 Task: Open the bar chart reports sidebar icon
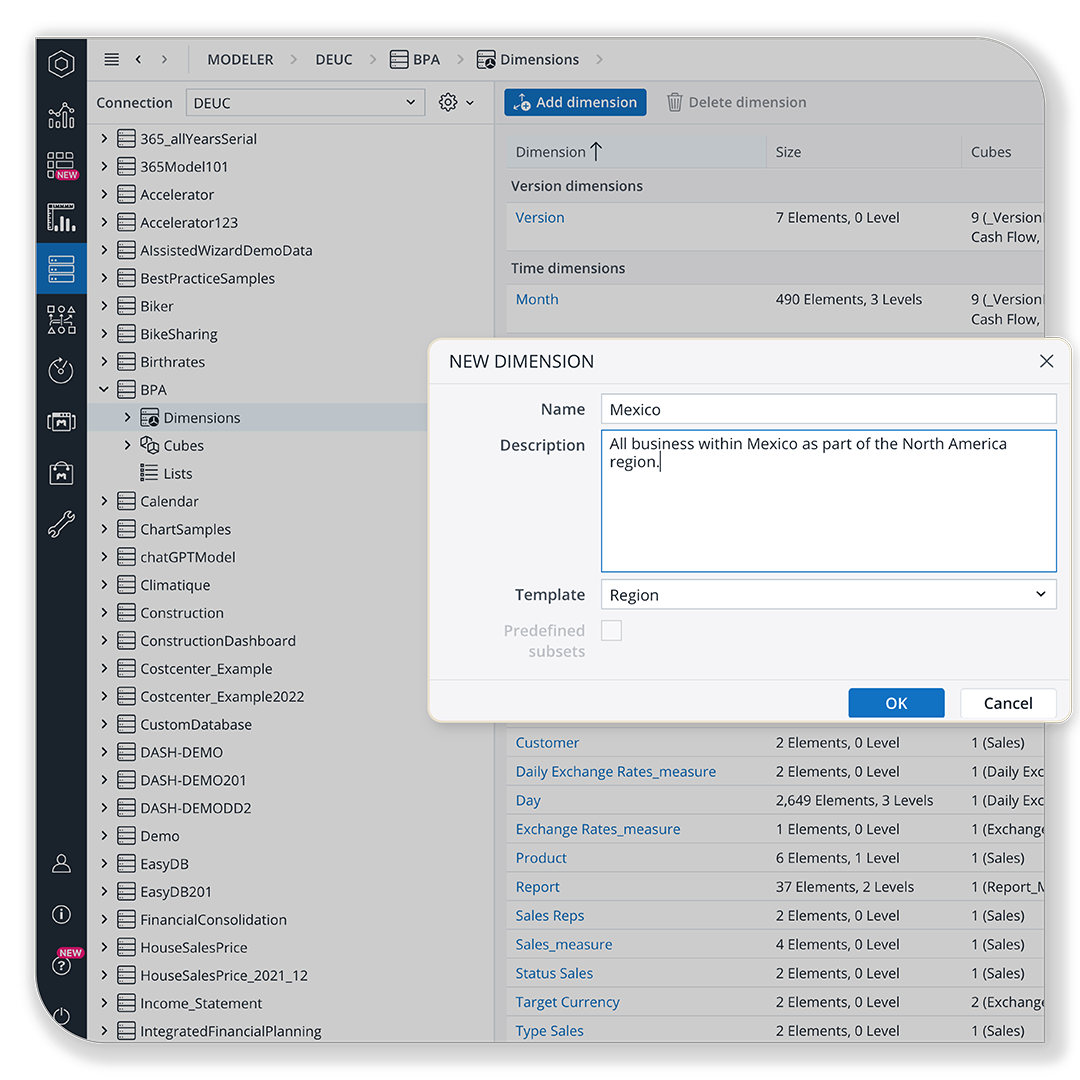point(61,217)
